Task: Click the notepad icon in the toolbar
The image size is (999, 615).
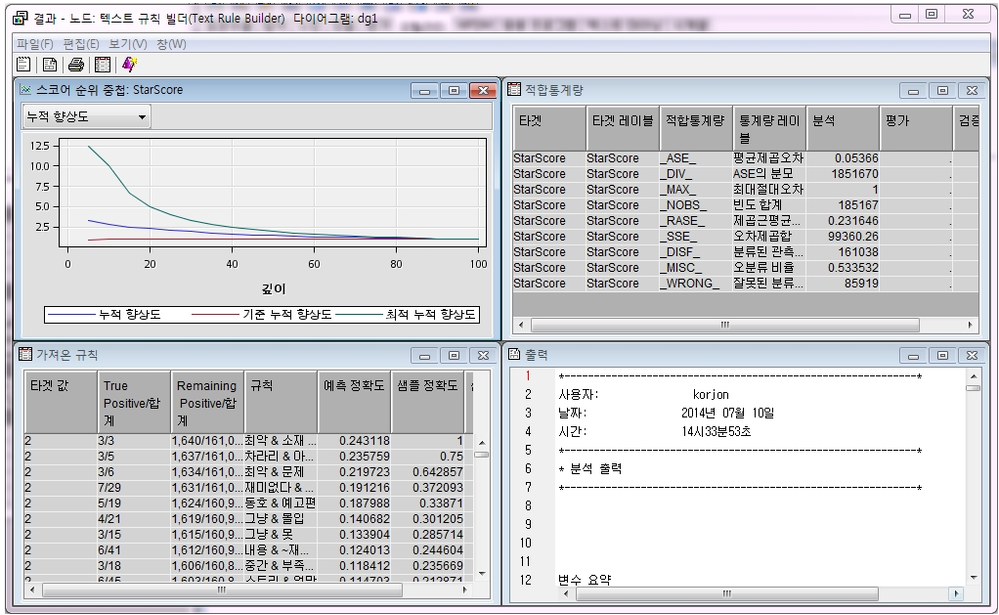Action: [x=24, y=64]
